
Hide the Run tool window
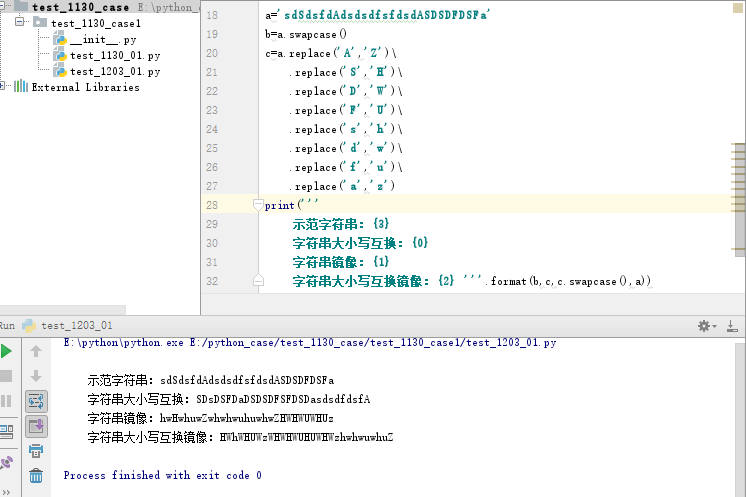click(736, 326)
